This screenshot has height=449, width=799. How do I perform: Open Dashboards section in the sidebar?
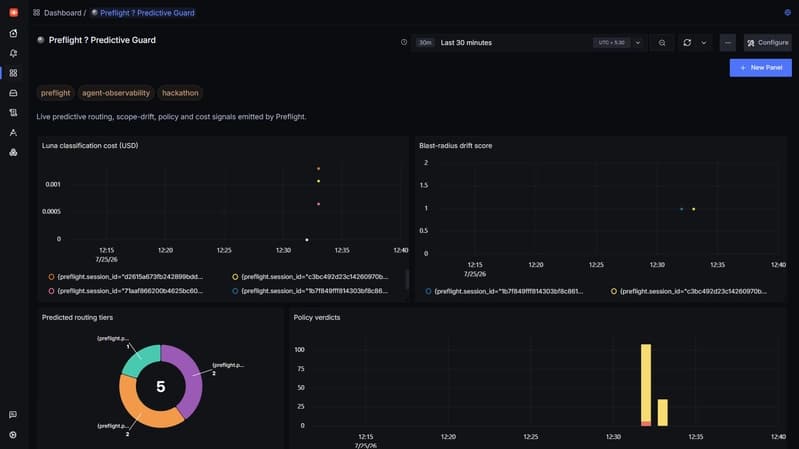point(13,73)
